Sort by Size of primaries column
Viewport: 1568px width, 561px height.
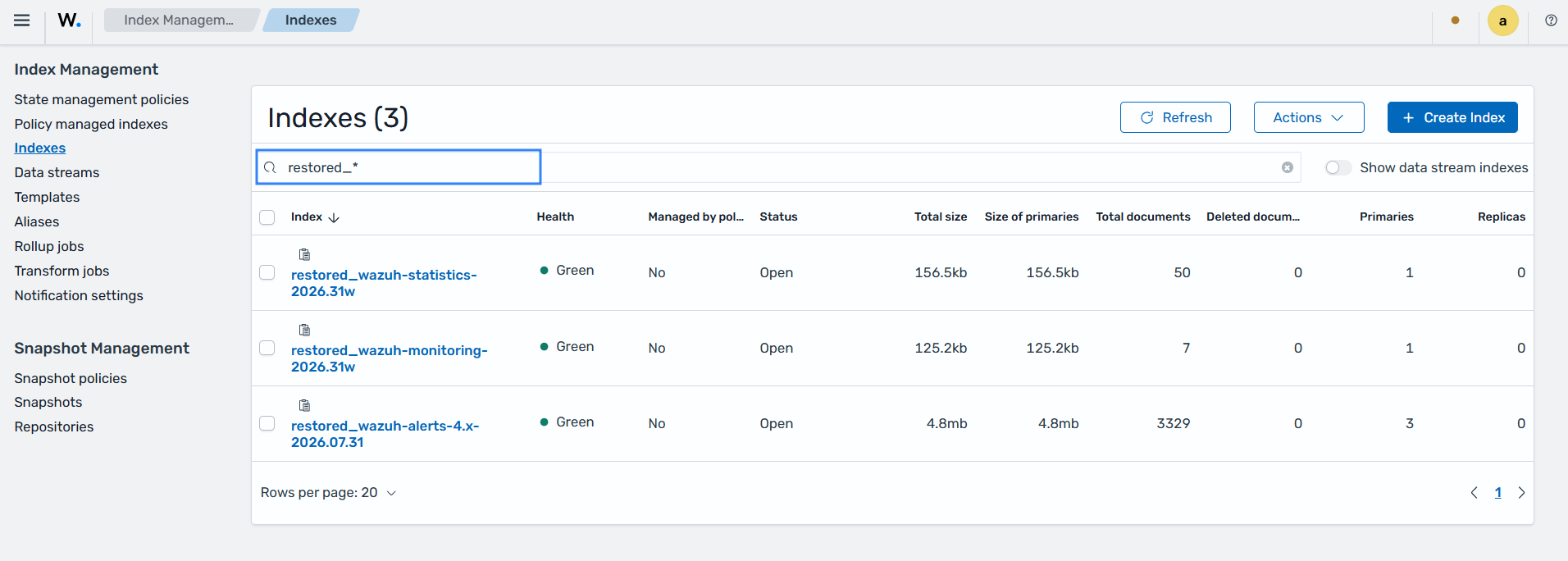[x=1032, y=217]
